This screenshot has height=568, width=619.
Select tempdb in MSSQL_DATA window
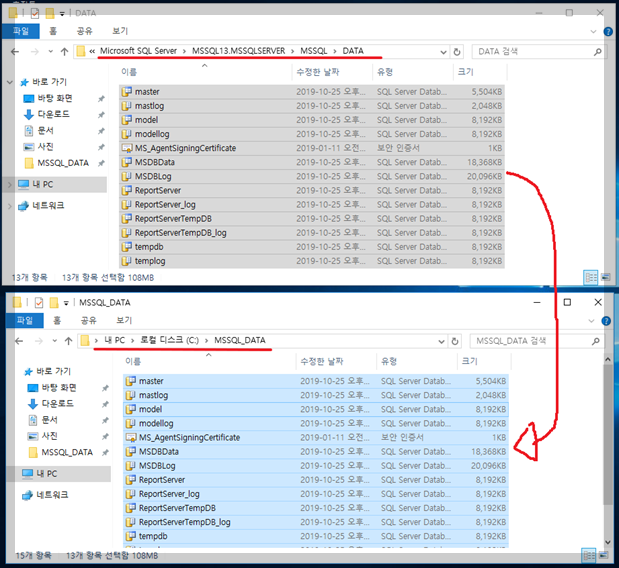[x=315, y=536]
